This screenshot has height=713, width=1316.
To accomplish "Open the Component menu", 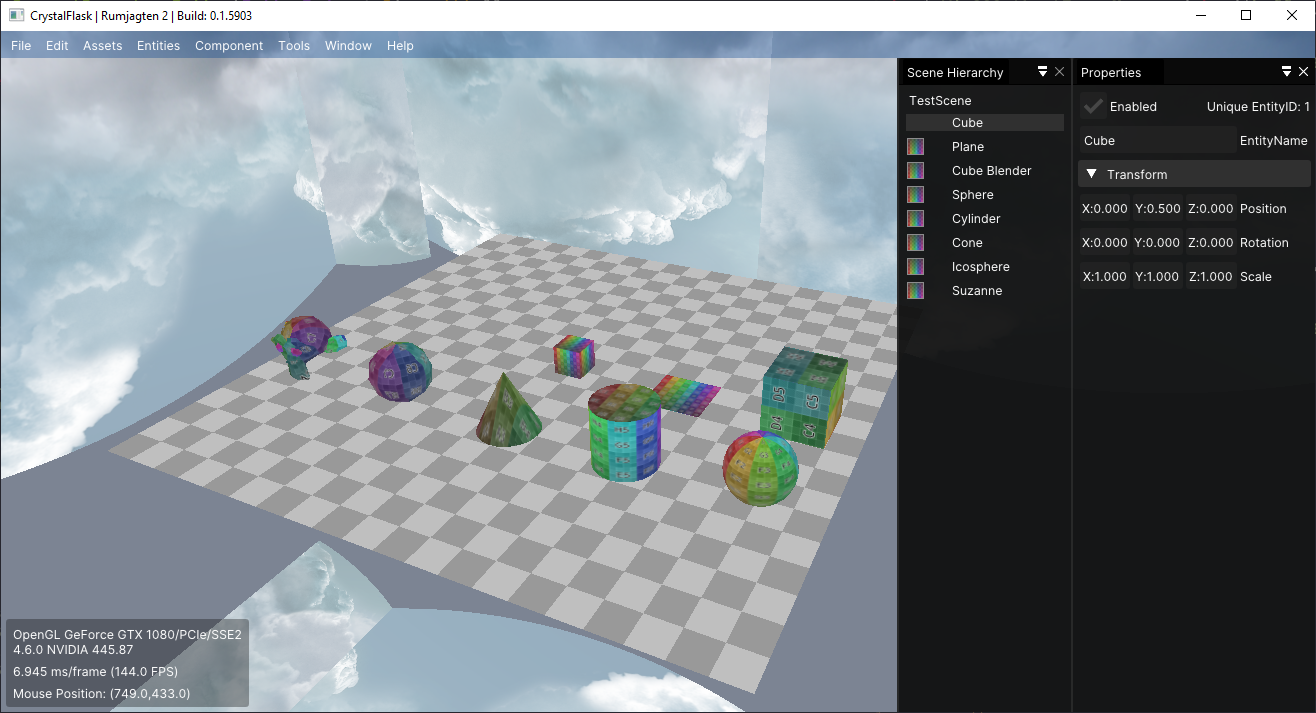I will tap(229, 45).
